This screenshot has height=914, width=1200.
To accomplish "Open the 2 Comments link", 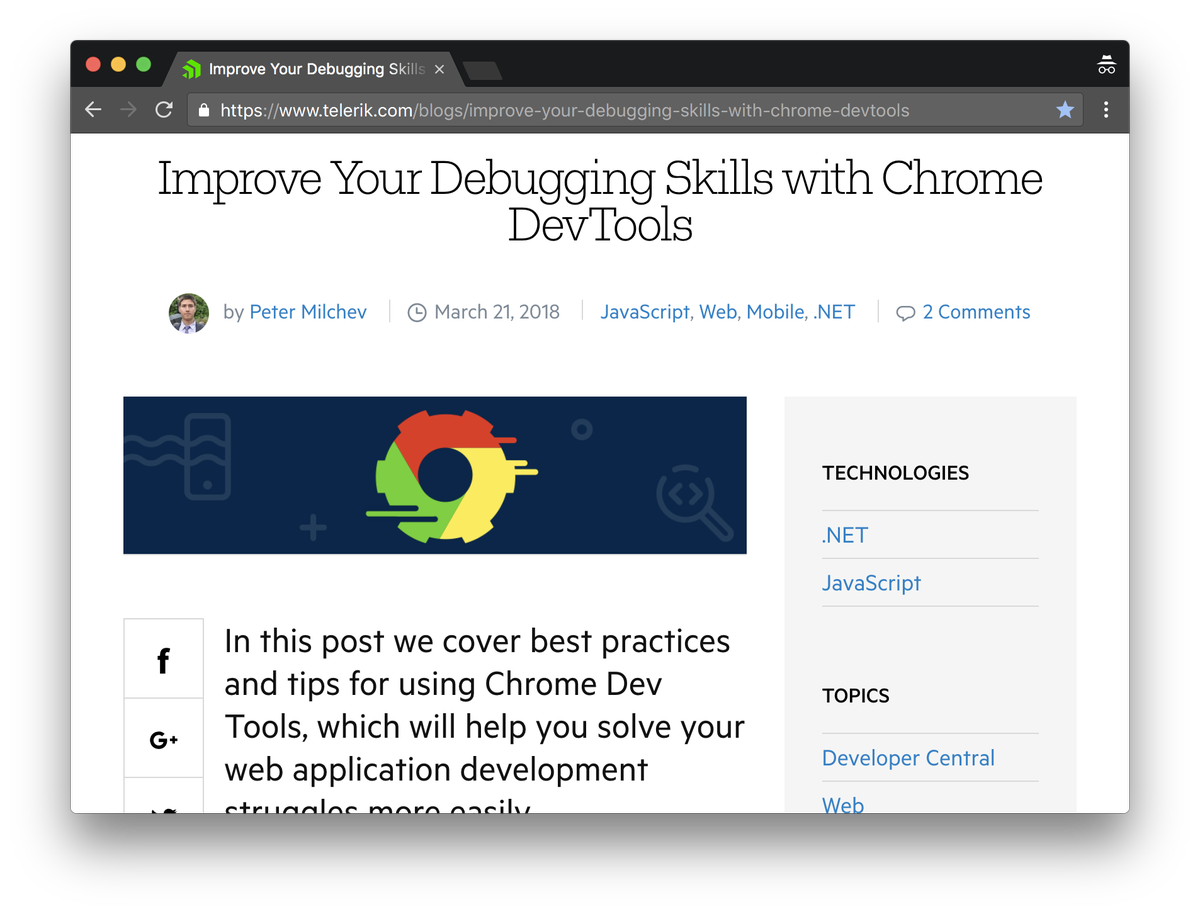I will [x=976, y=312].
